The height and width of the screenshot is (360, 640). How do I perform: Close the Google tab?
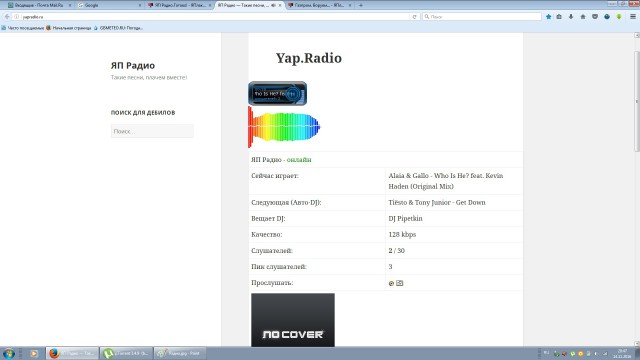click(x=140, y=5)
